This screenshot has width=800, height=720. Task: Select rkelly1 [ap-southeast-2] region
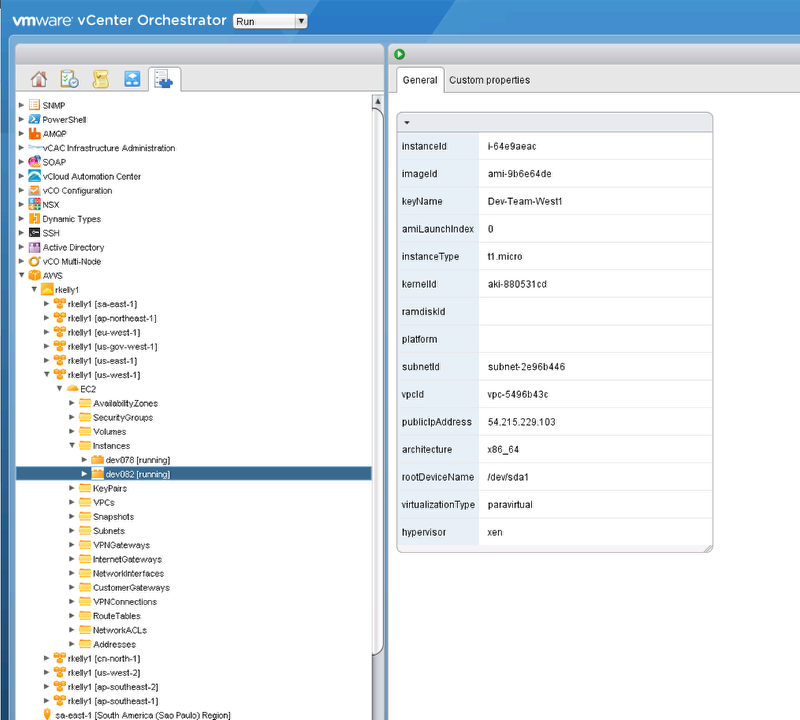pos(113,687)
